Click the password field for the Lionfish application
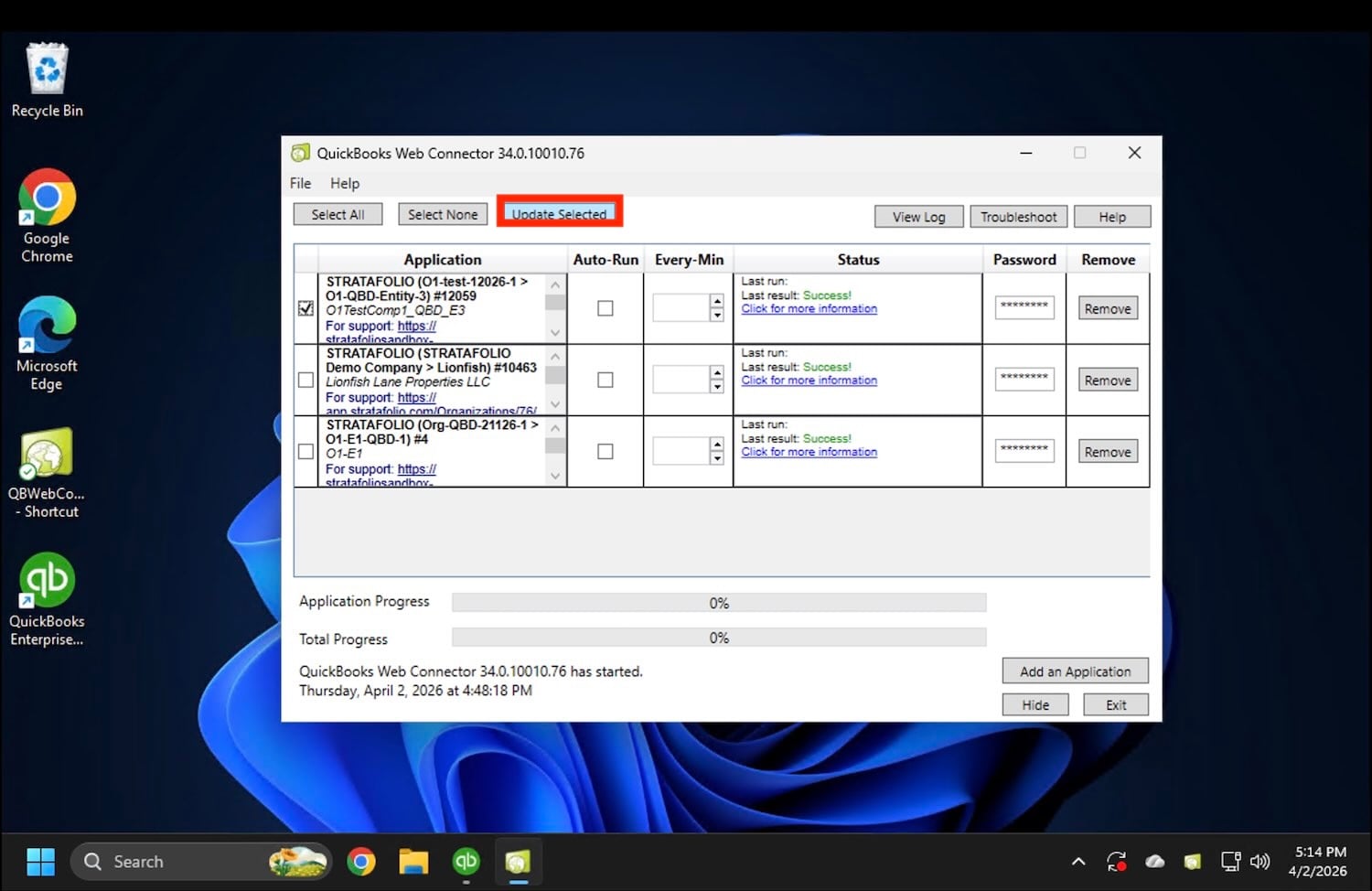 1024,380
